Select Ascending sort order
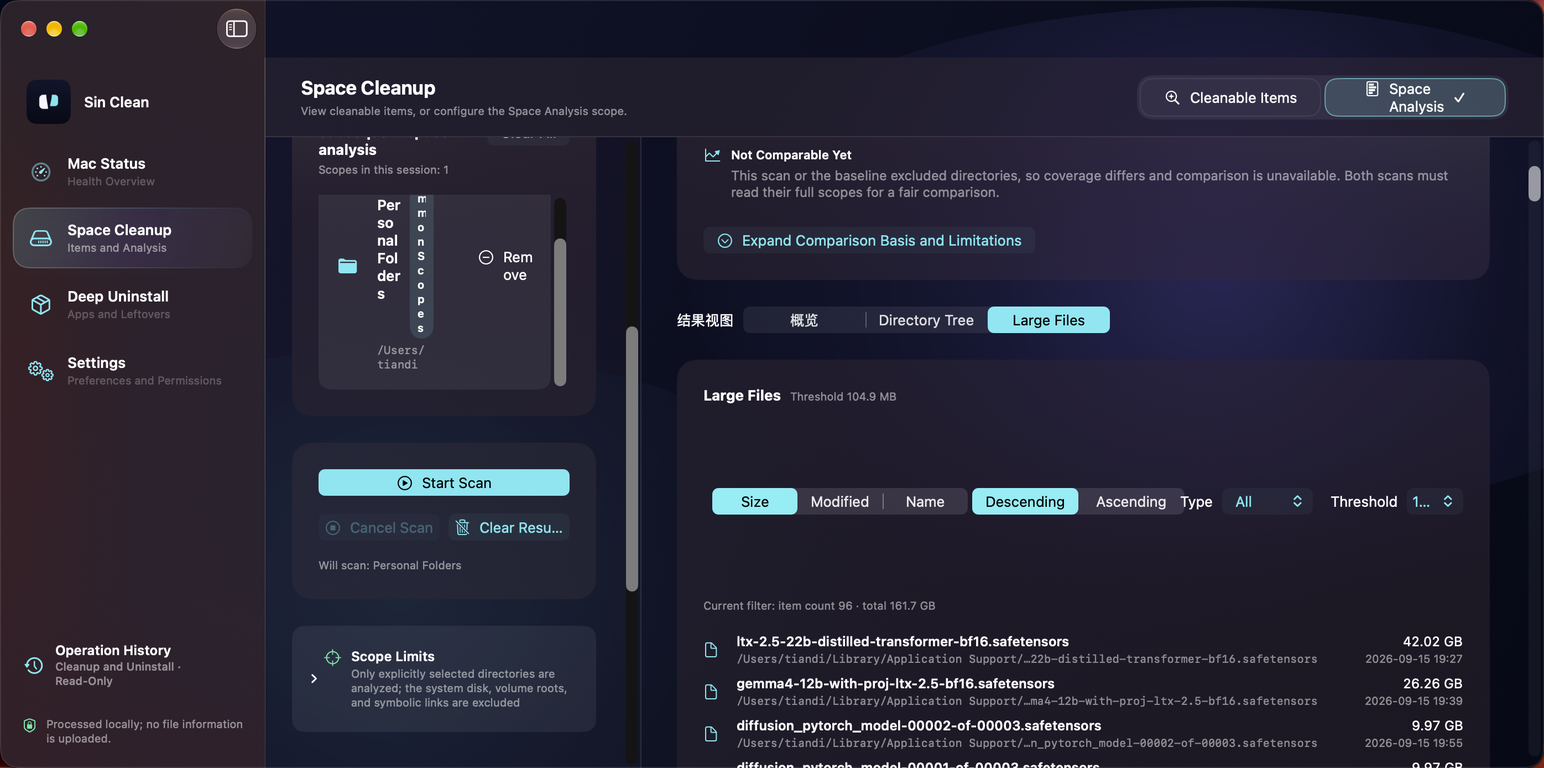The width and height of the screenshot is (1544, 768). click(x=1131, y=501)
